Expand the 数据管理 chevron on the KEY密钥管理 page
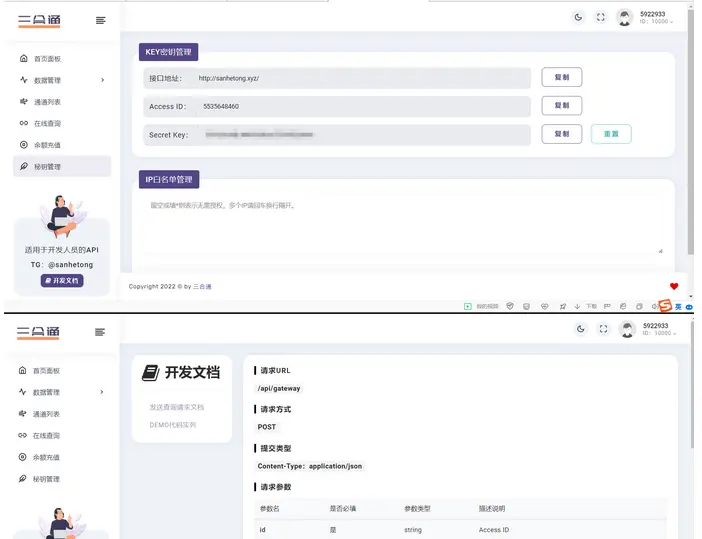 [103, 80]
